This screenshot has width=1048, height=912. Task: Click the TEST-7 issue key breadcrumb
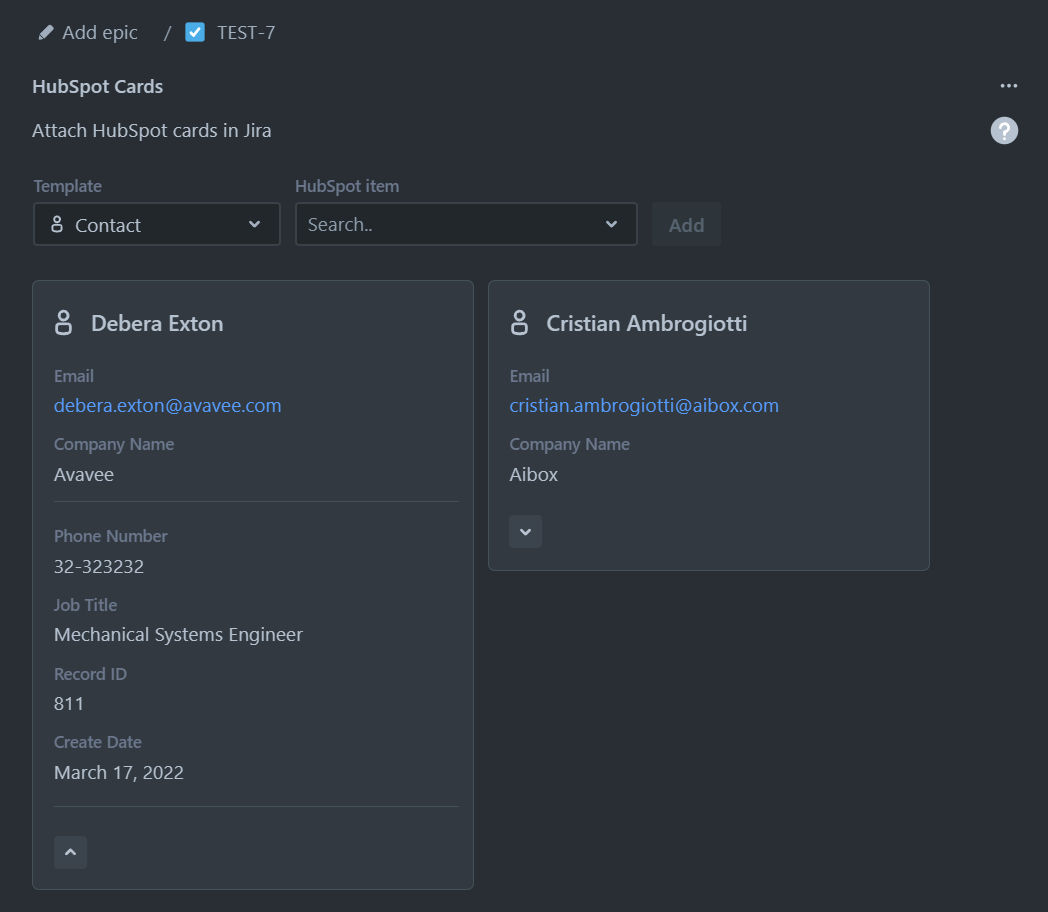tap(246, 33)
